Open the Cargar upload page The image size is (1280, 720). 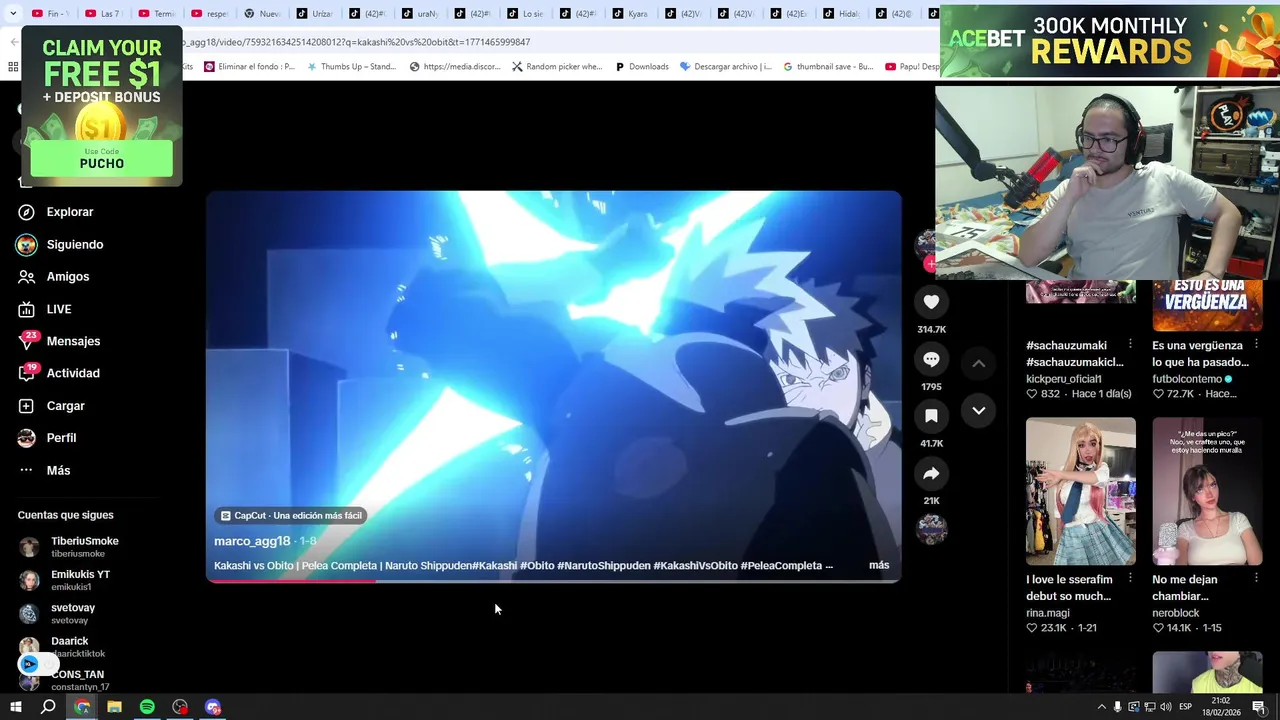coord(52,406)
